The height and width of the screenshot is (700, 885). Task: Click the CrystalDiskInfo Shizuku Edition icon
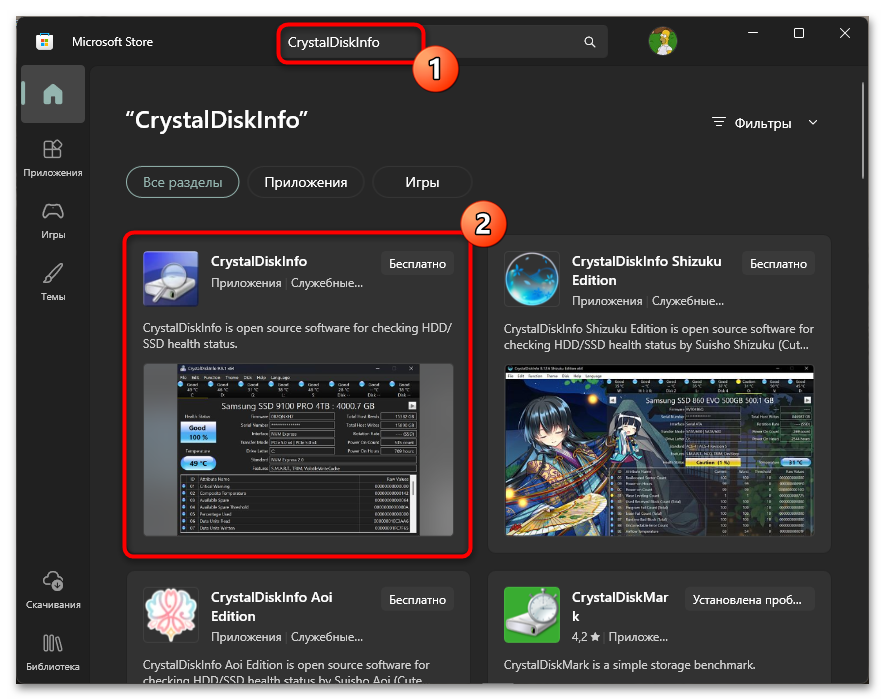pos(532,279)
